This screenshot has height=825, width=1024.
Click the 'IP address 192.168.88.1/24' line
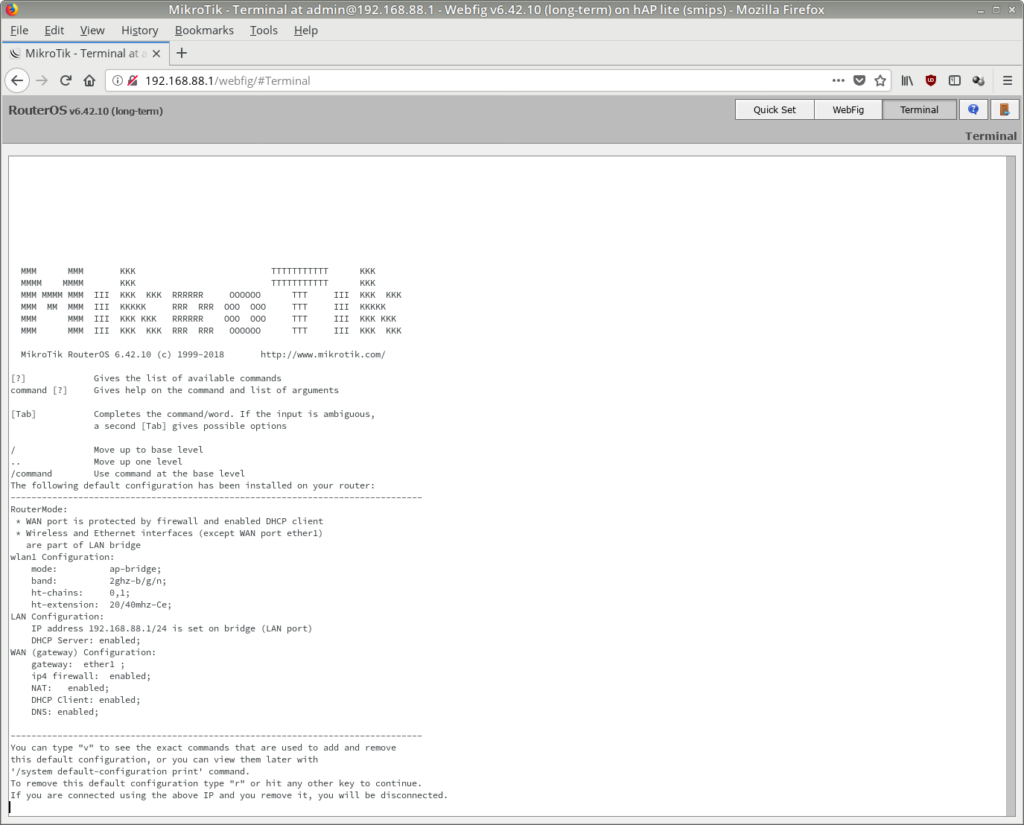coord(172,628)
